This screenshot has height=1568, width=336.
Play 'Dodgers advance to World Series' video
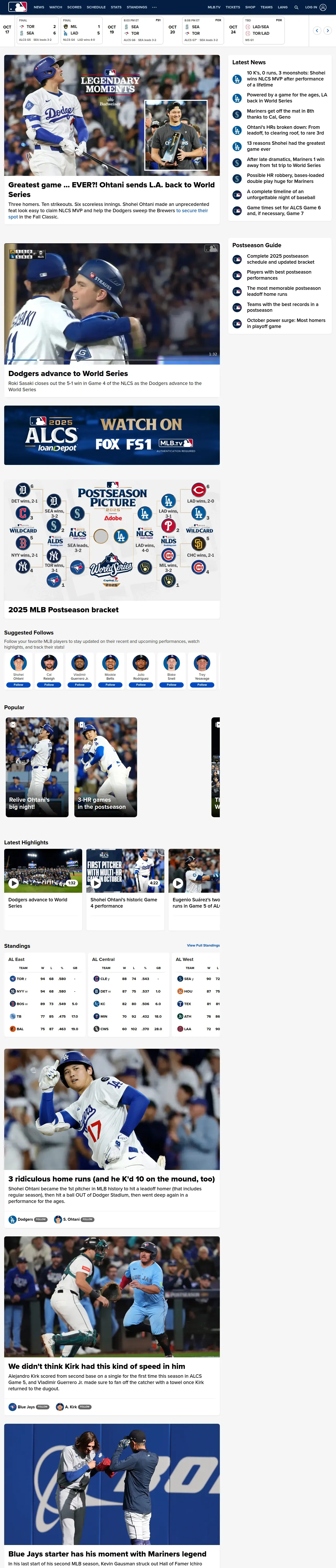click(111, 304)
